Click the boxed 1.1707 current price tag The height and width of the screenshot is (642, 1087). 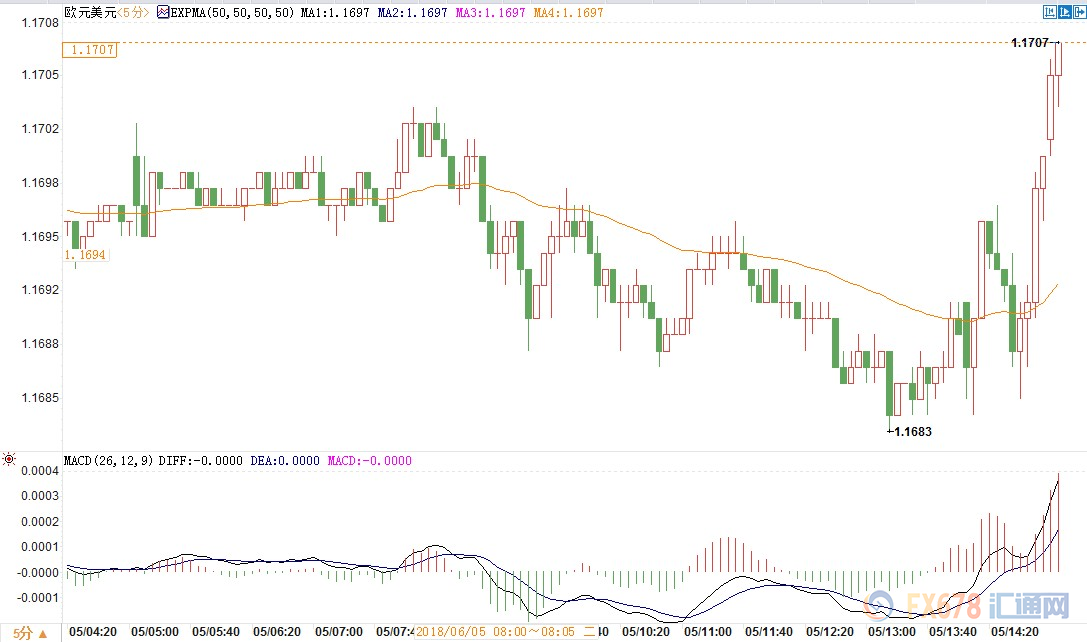(90, 50)
